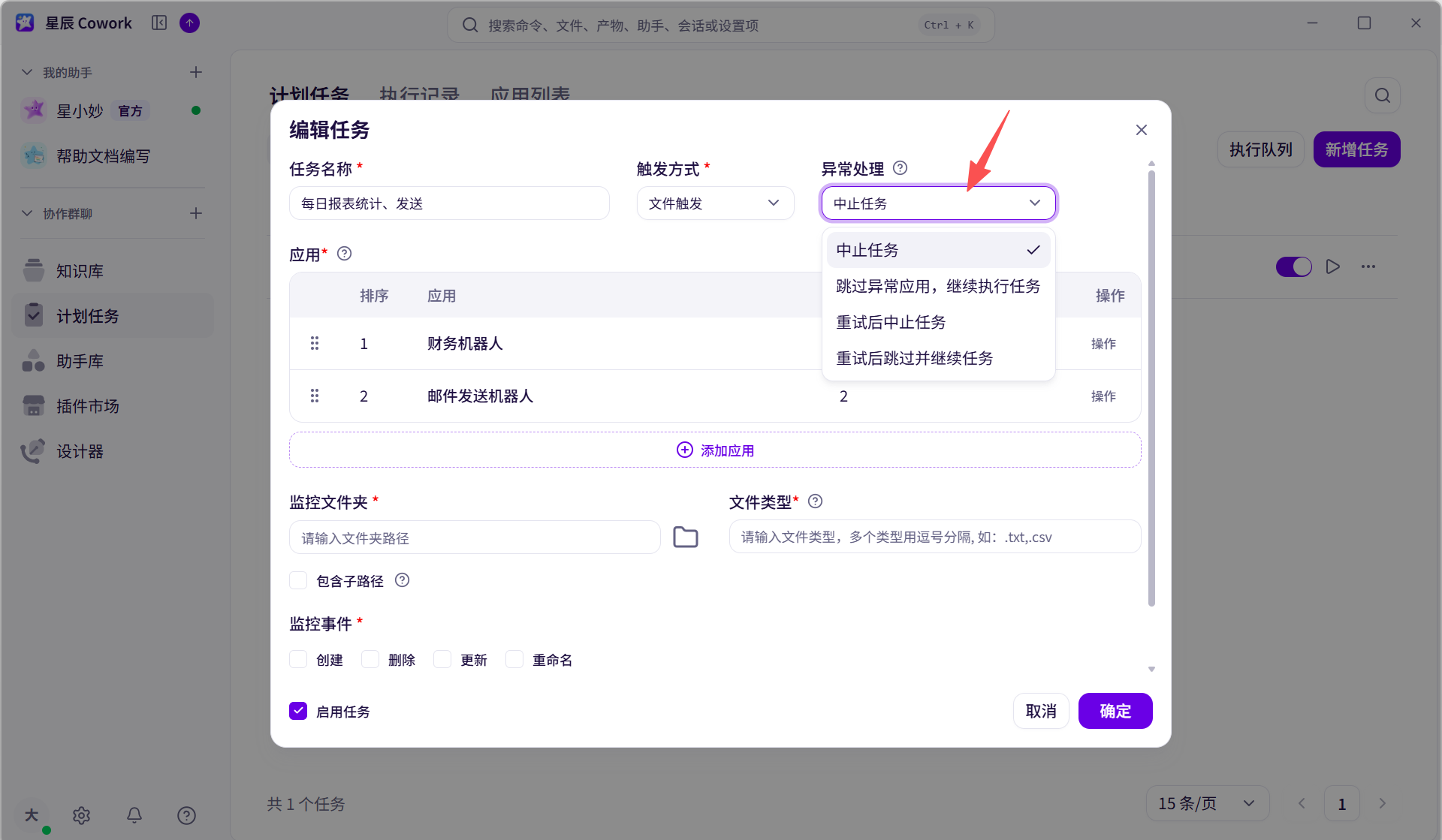1442x840 pixels.
Task: Open the 15 条/页 page size dropdown
Action: [1208, 804]
